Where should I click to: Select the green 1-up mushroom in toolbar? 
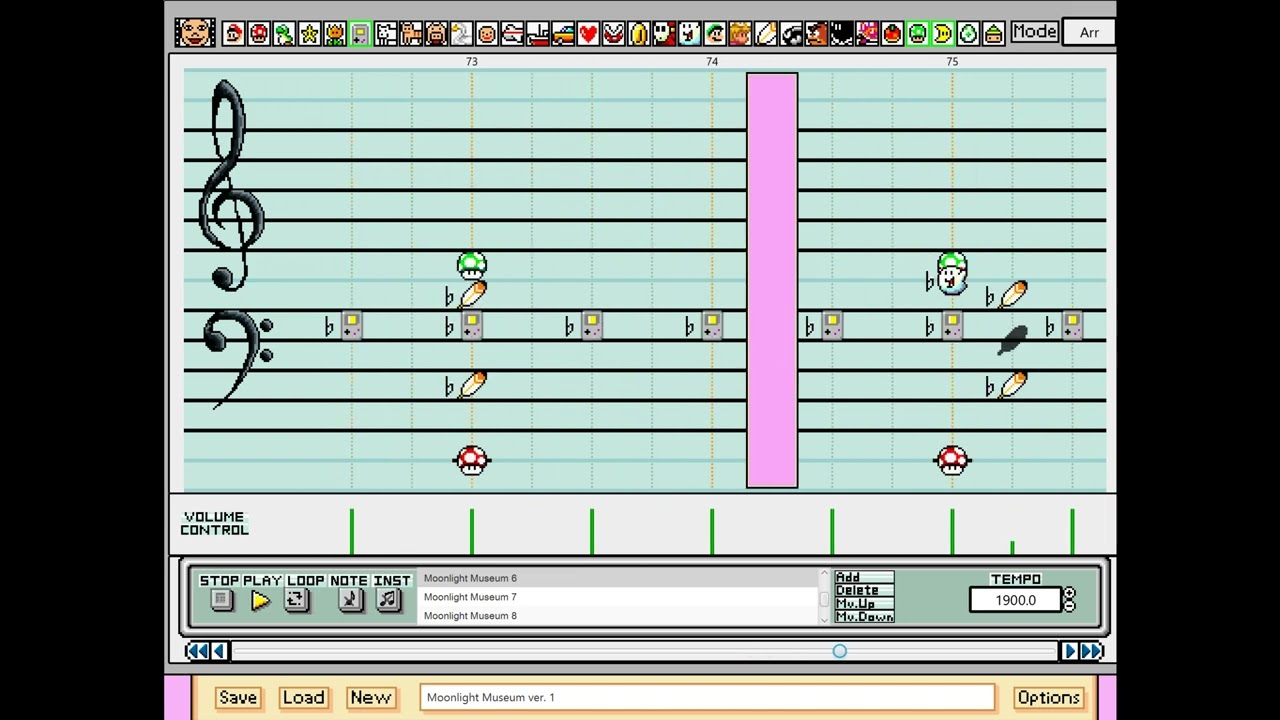click(x=917, y=34)
